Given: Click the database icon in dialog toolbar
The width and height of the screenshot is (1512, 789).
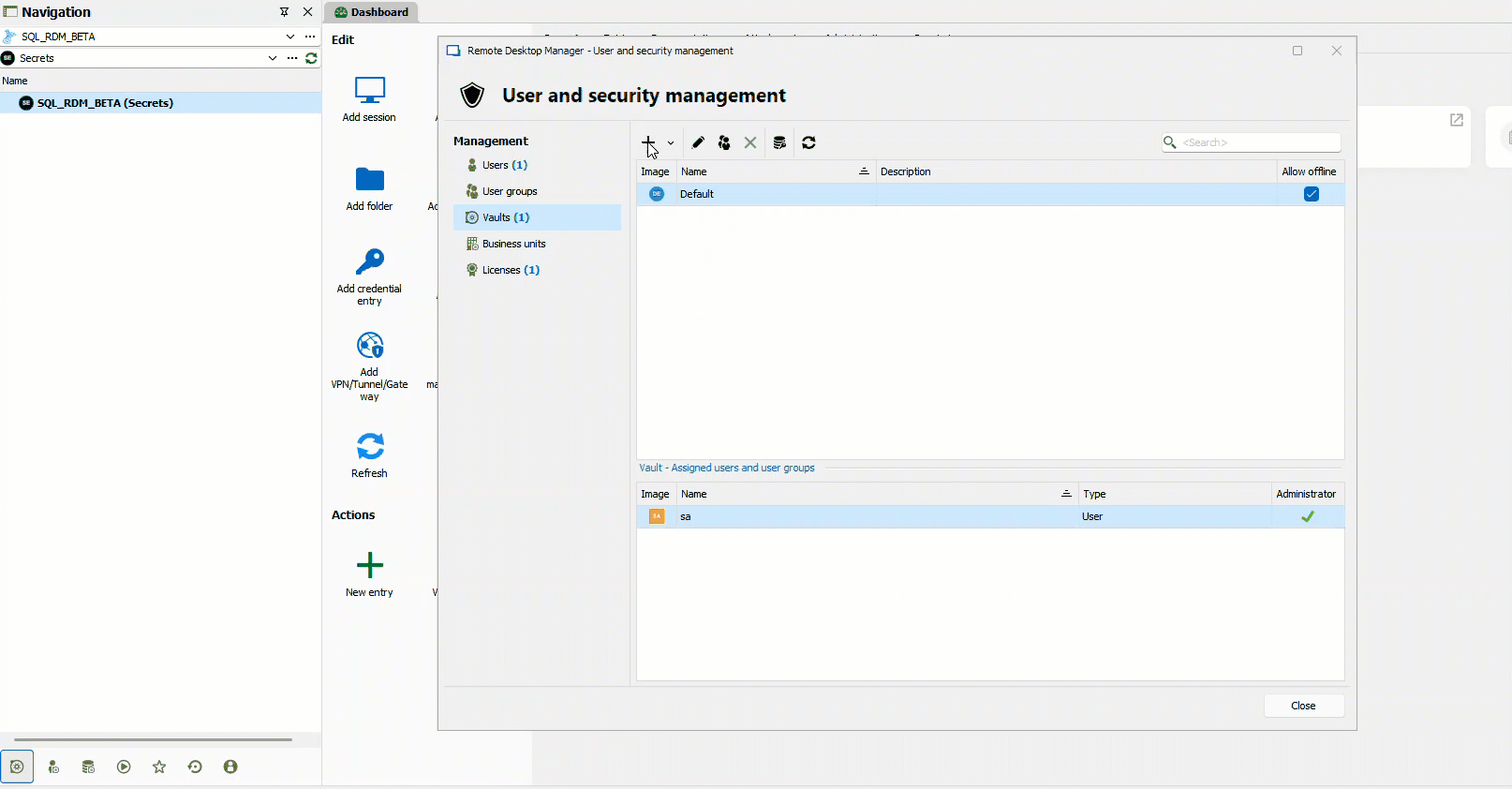Looking at the screenshot, I should tap(779, 142).
